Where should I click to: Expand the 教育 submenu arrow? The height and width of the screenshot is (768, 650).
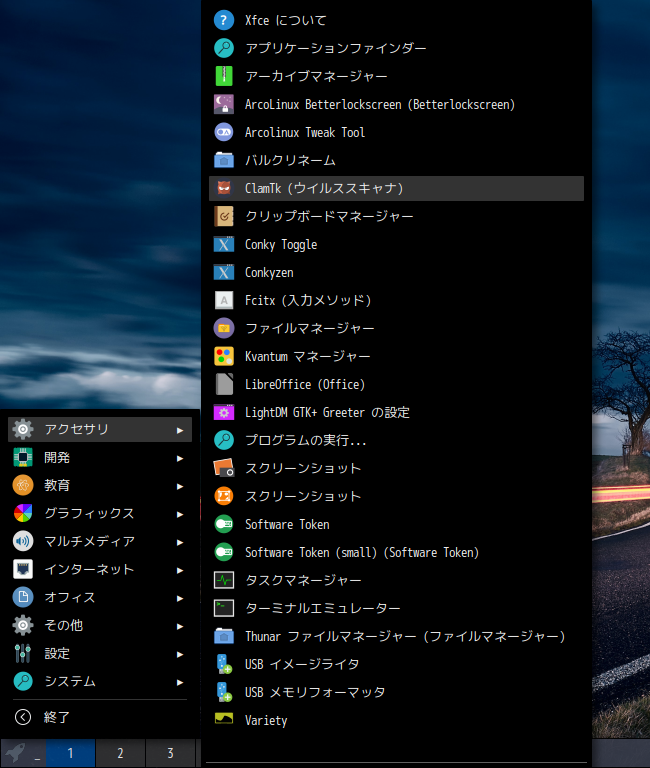click(180, 486)
